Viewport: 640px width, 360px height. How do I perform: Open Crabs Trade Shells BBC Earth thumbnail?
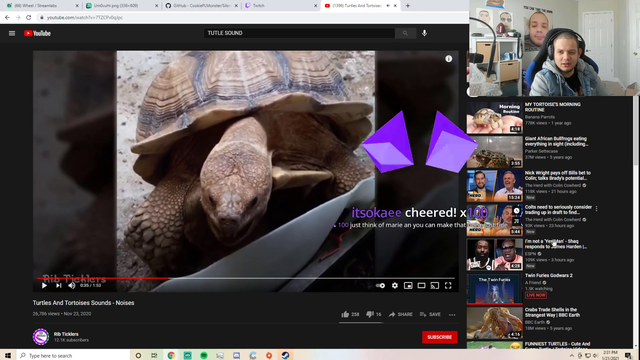pos(494,323)
